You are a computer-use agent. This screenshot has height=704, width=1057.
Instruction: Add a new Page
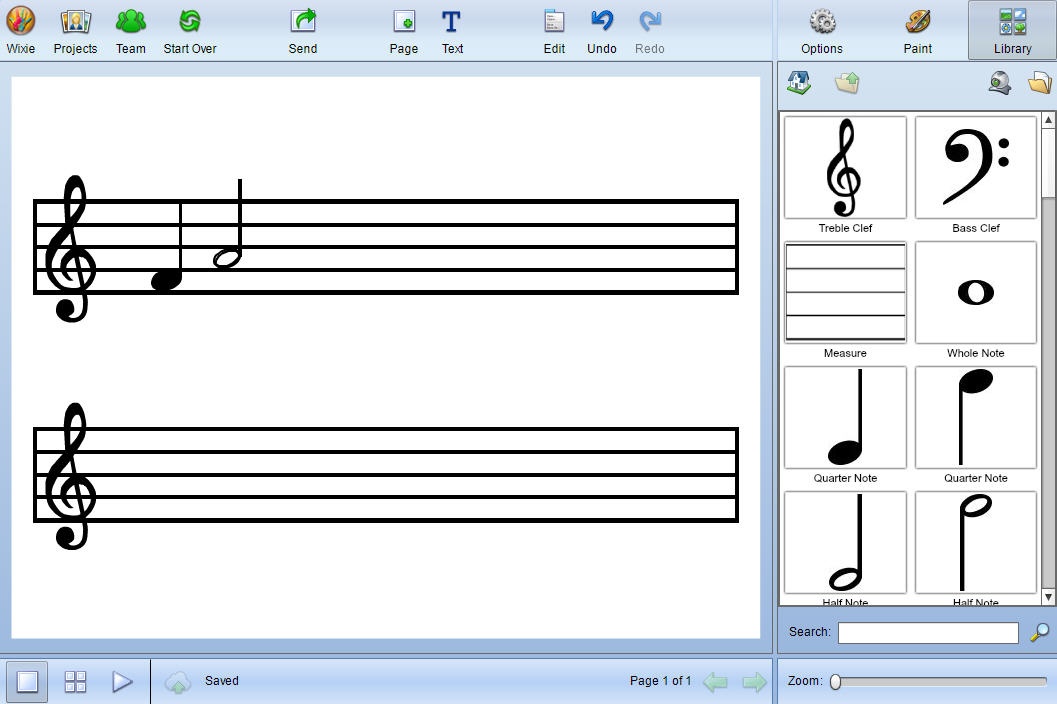[x=403, y=28]
